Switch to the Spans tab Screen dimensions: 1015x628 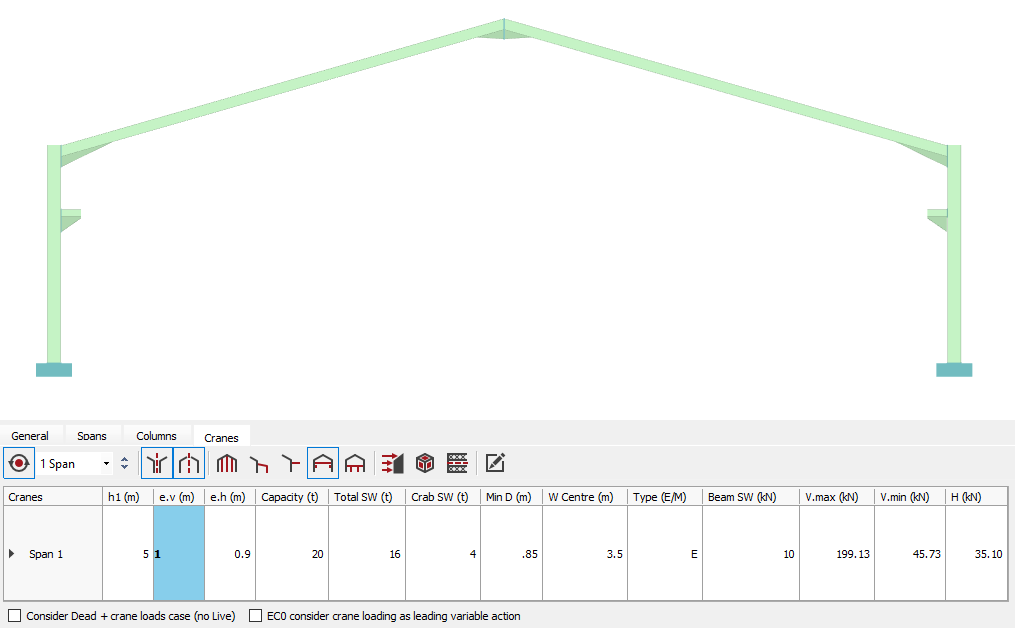[x=92, y=436]
